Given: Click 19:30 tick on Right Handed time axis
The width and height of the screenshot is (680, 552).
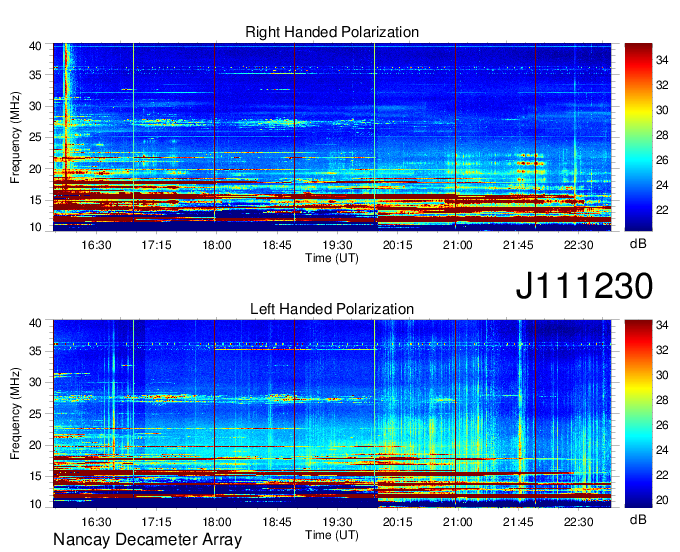Looking at the screenshot, I should (x=337, y=245).
